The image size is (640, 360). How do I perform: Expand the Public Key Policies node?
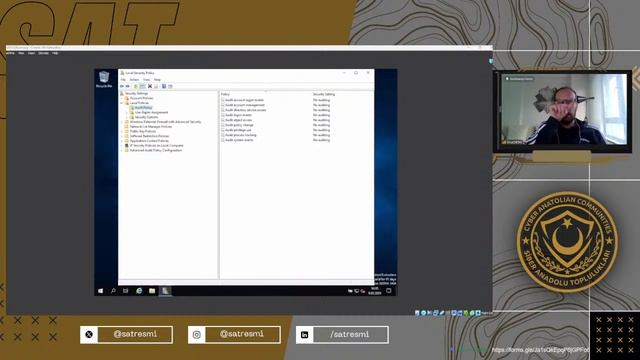point(122,131)
